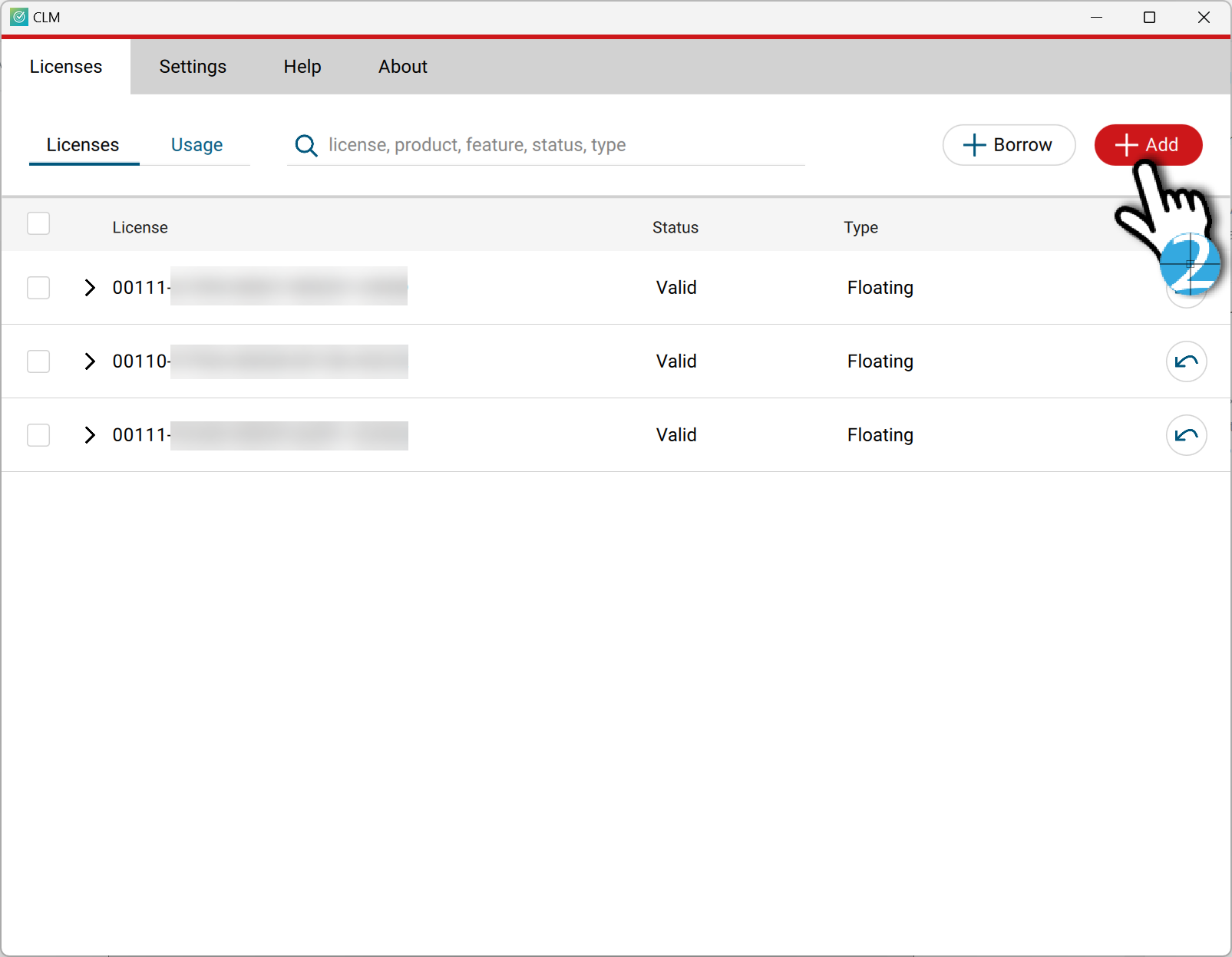Image resolution: width=1232 pixels, height=957 pixels.
Task: Select the Licenses sub-tab
Action: 83,145
